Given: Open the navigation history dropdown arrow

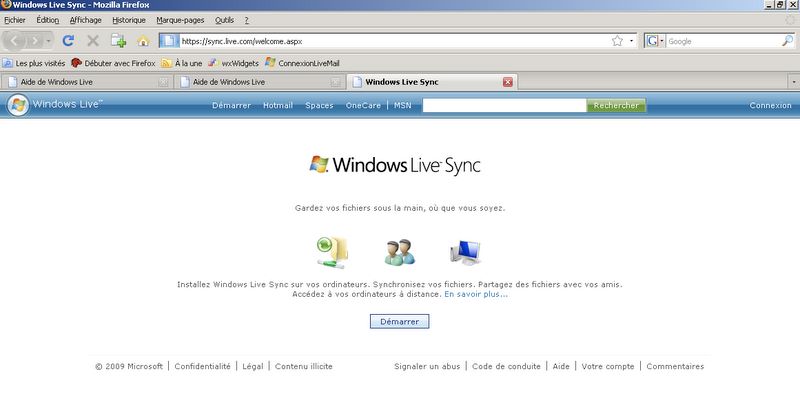Looking at the screenshot, I should [48, 41].
